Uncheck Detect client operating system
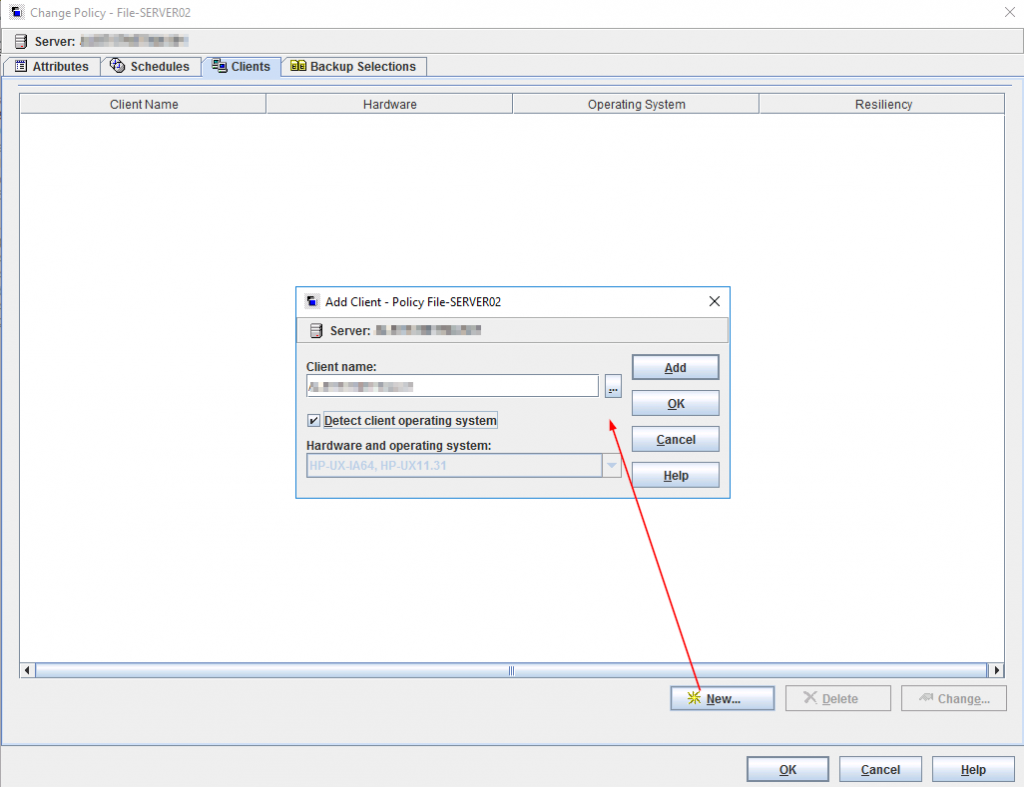 click(x=314, y=421)
